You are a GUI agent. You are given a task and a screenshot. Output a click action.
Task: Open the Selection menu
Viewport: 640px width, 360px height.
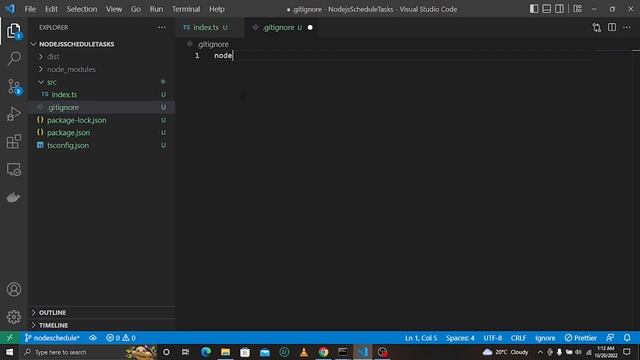82,9
